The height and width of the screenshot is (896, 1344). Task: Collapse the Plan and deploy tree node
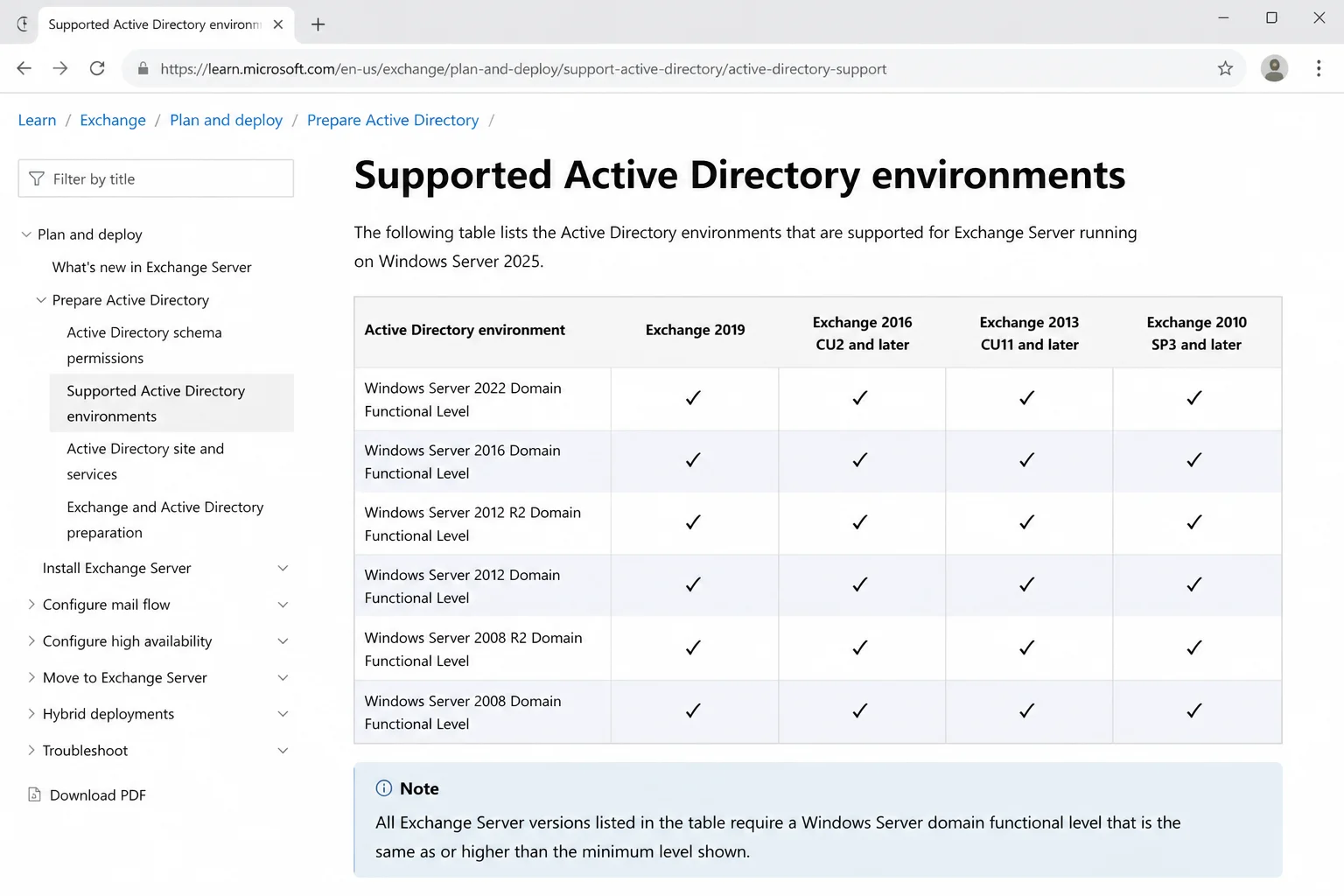coord(26,234)
